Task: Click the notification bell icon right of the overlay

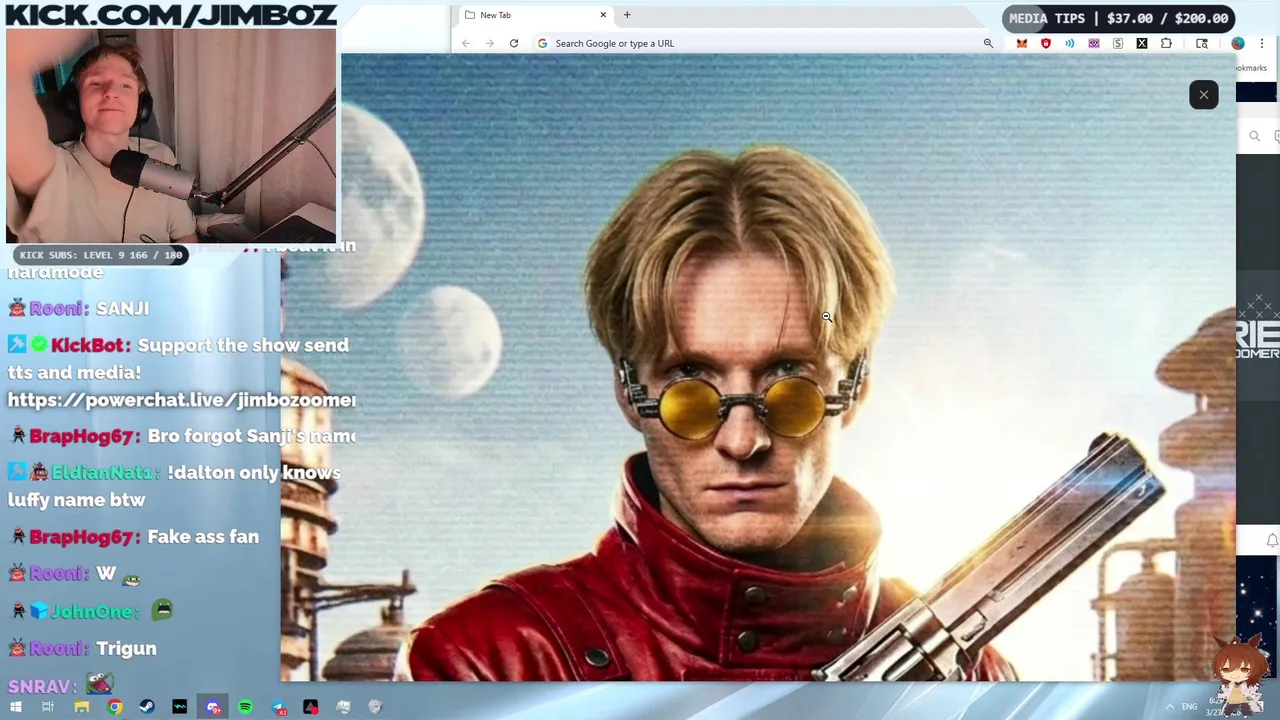Action: tap(1272, 540)
